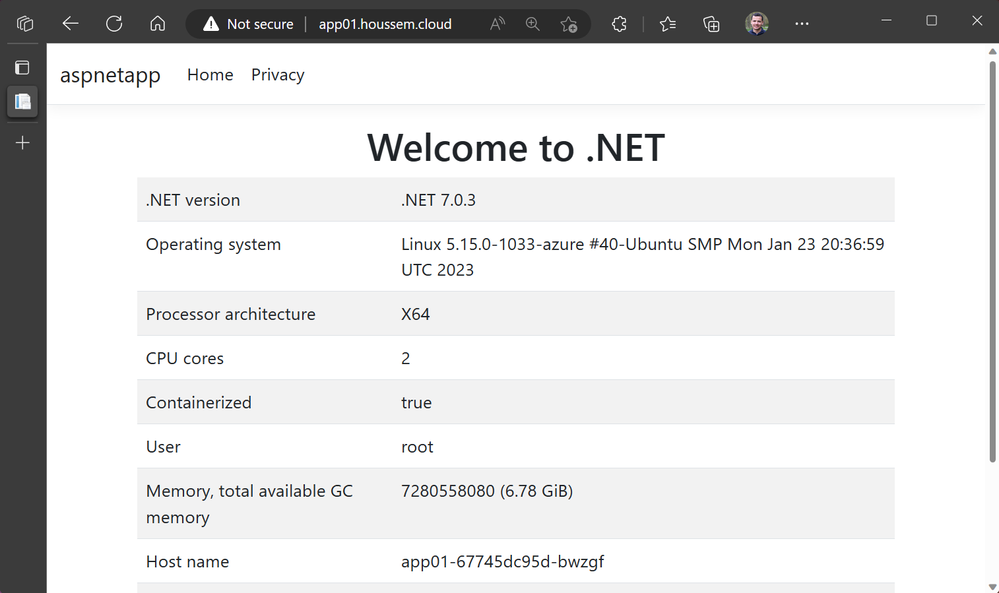Select the app01-67745dc95d-bwzgf host name

(503, 562)
